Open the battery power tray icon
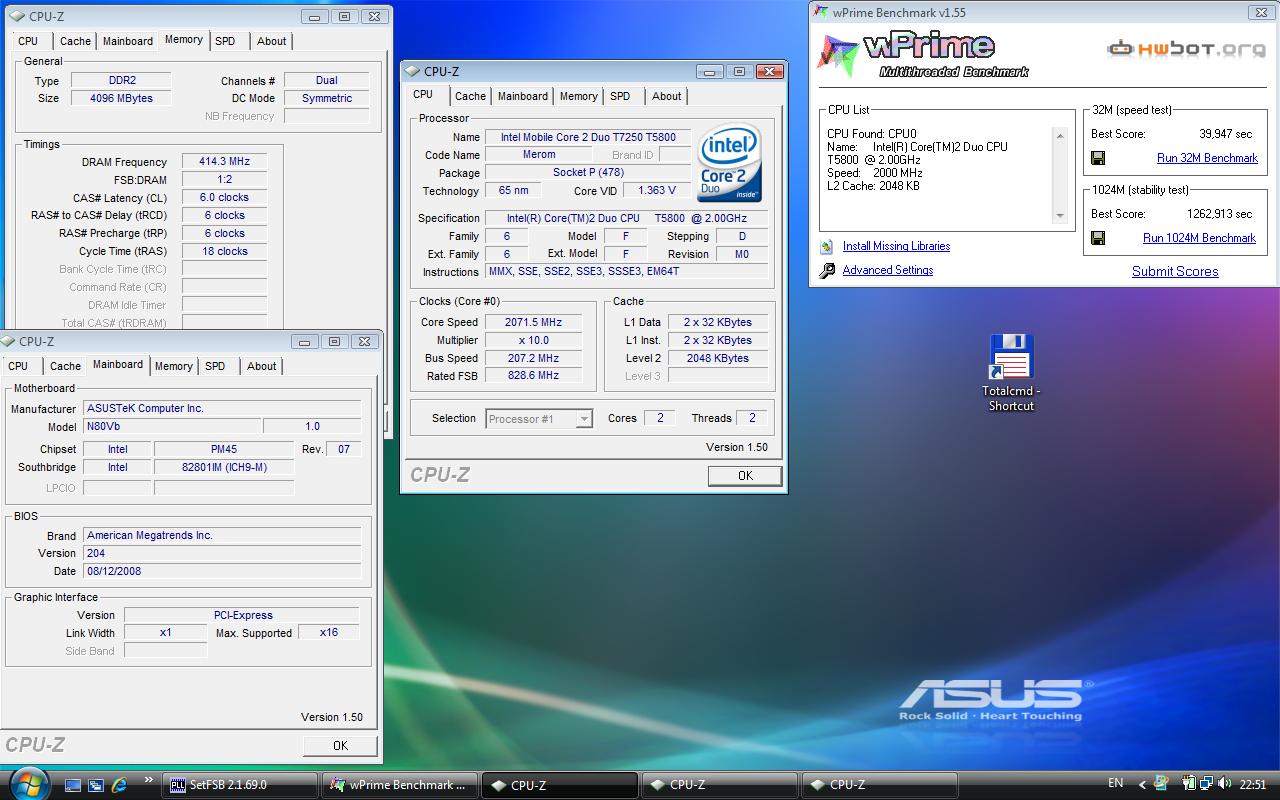 tap(1191, 784)
